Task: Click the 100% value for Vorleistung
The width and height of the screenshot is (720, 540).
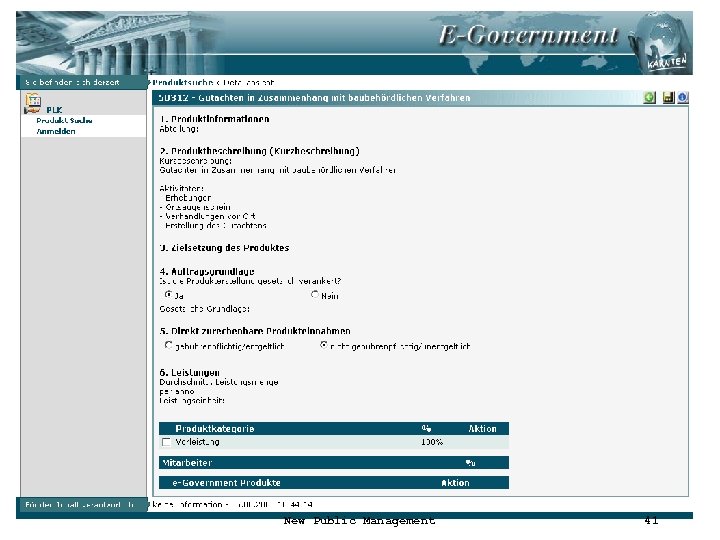Action: pyautogui.click(x=432, y=442)
